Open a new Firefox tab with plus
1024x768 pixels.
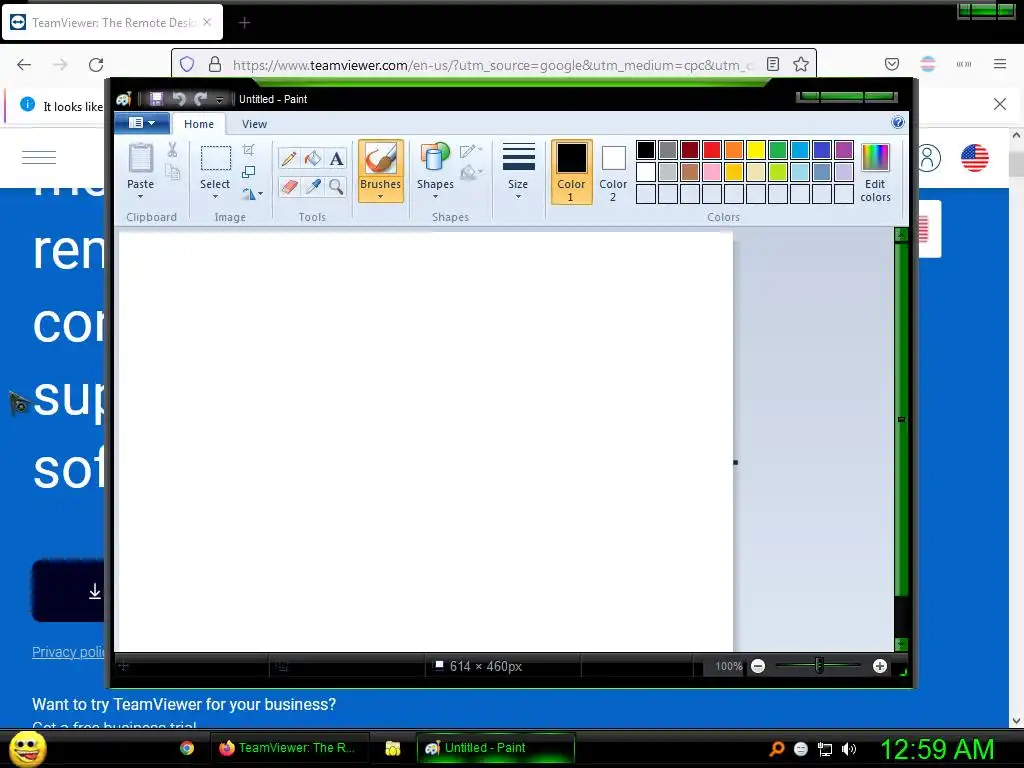[244, 23]
